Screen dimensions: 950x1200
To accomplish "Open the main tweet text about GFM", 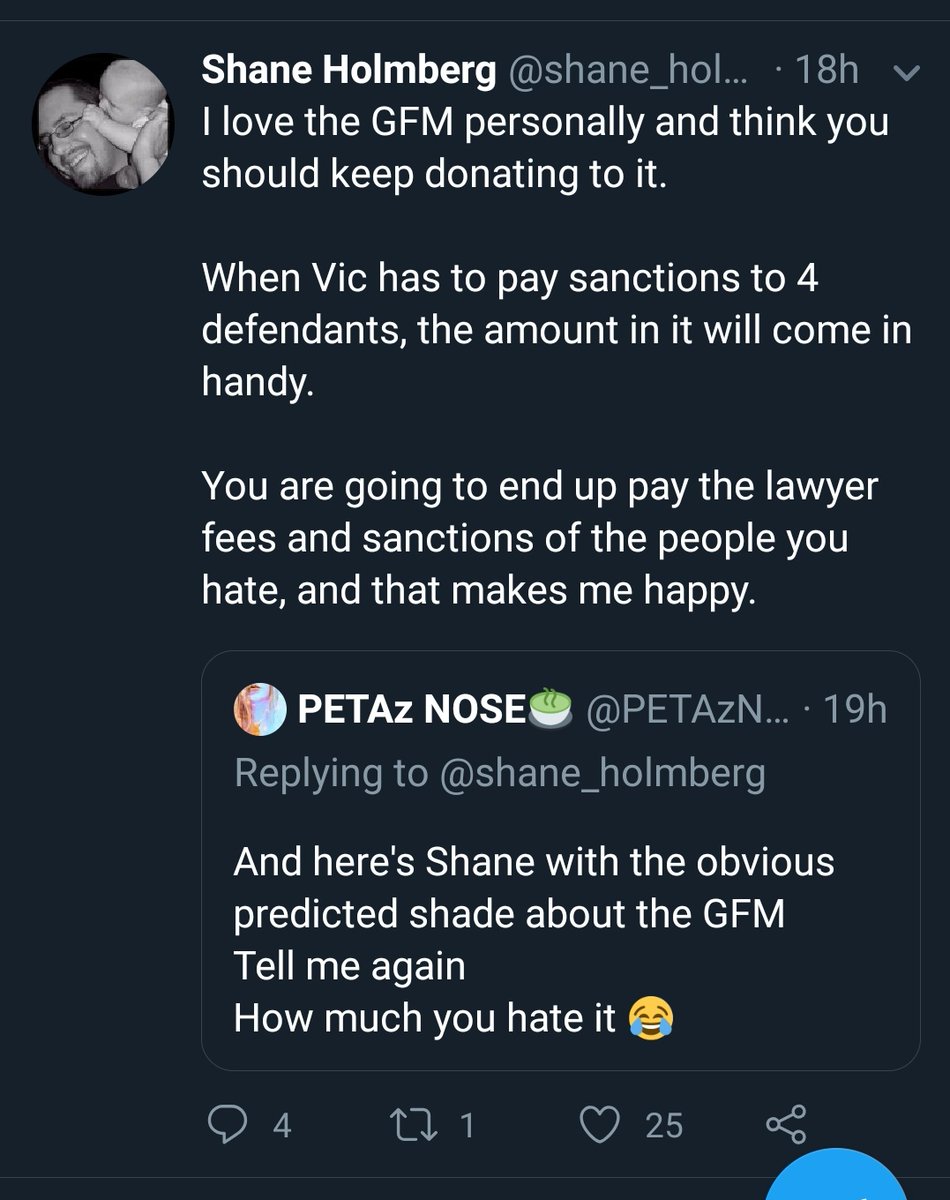I will coord(556,357).
